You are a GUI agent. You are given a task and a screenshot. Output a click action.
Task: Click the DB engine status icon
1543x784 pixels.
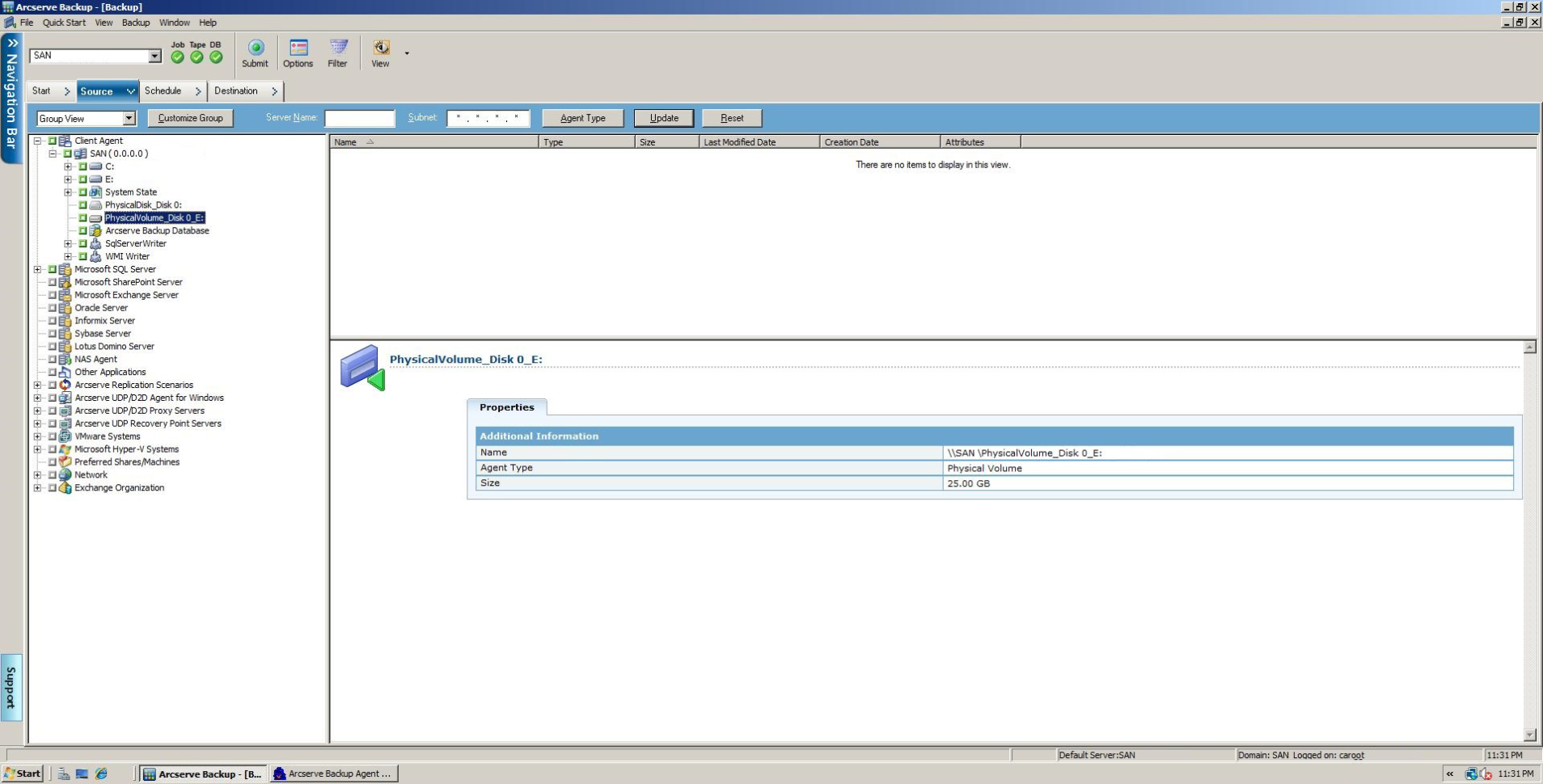coord(216,56)
